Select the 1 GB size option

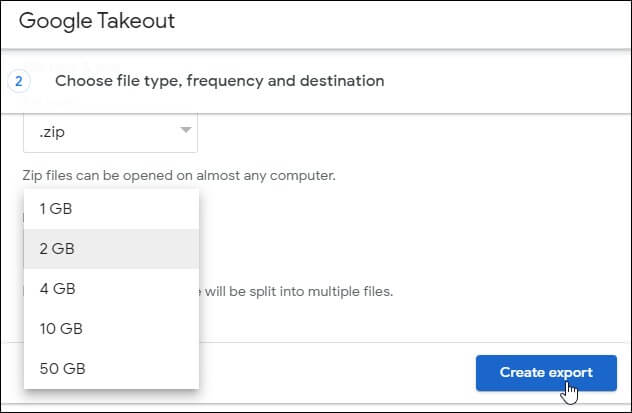(x=111, y=209)
